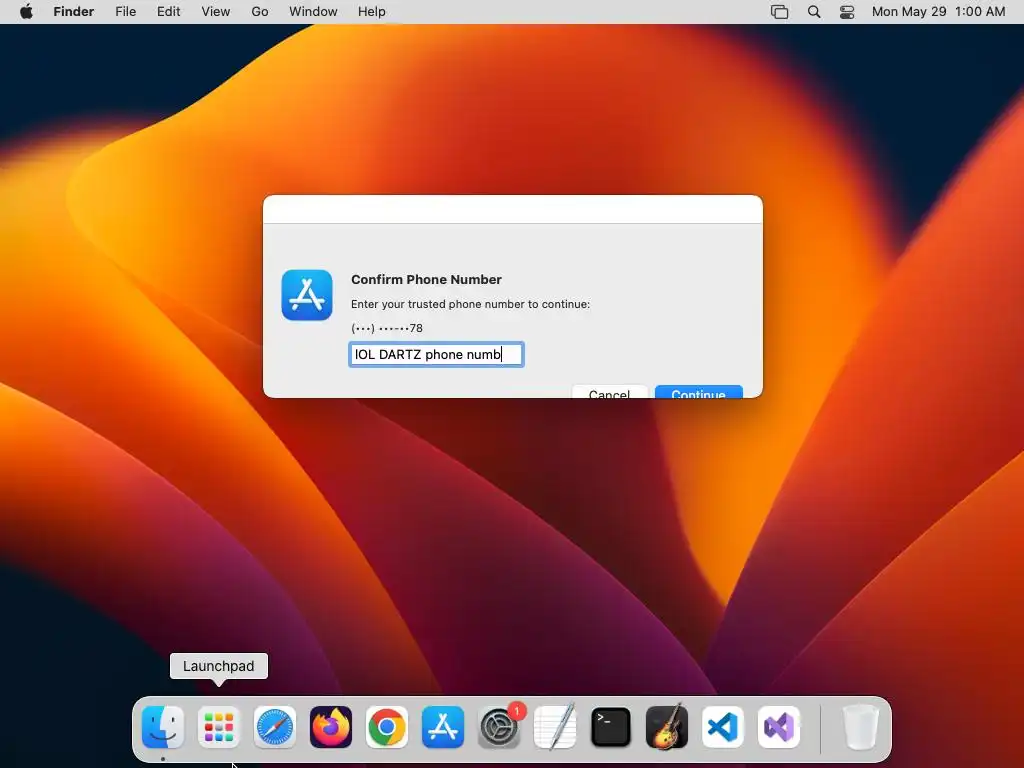Click the date and time in menu bar

click(938, 12)
